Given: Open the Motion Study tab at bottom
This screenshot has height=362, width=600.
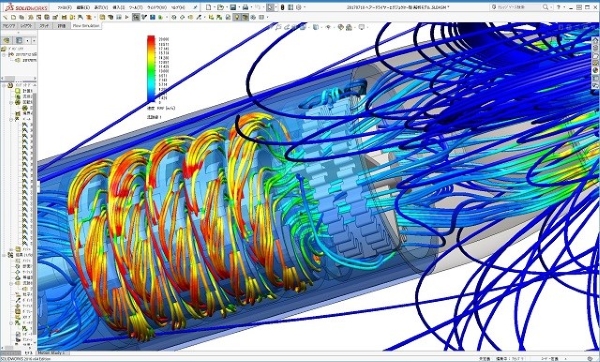Looking at the screenshot, I should 51,353.
